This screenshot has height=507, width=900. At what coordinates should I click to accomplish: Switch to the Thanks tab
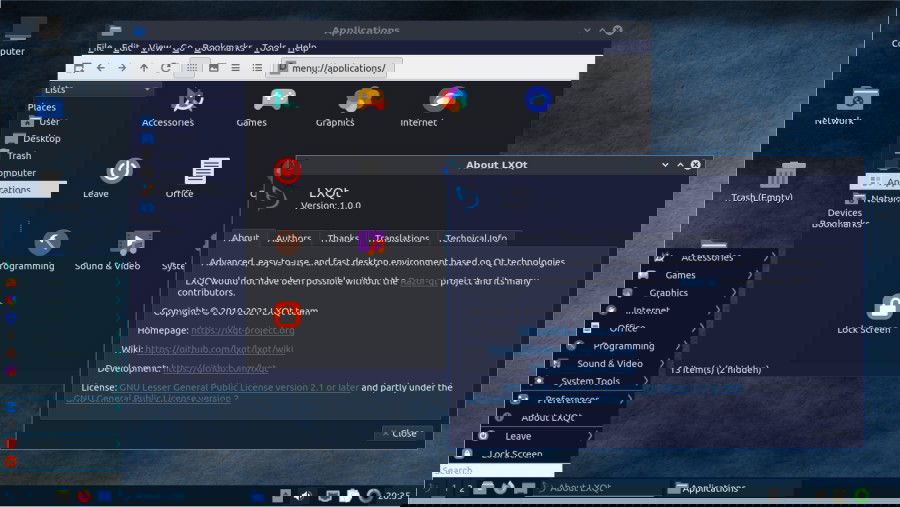tap(342, 238)
